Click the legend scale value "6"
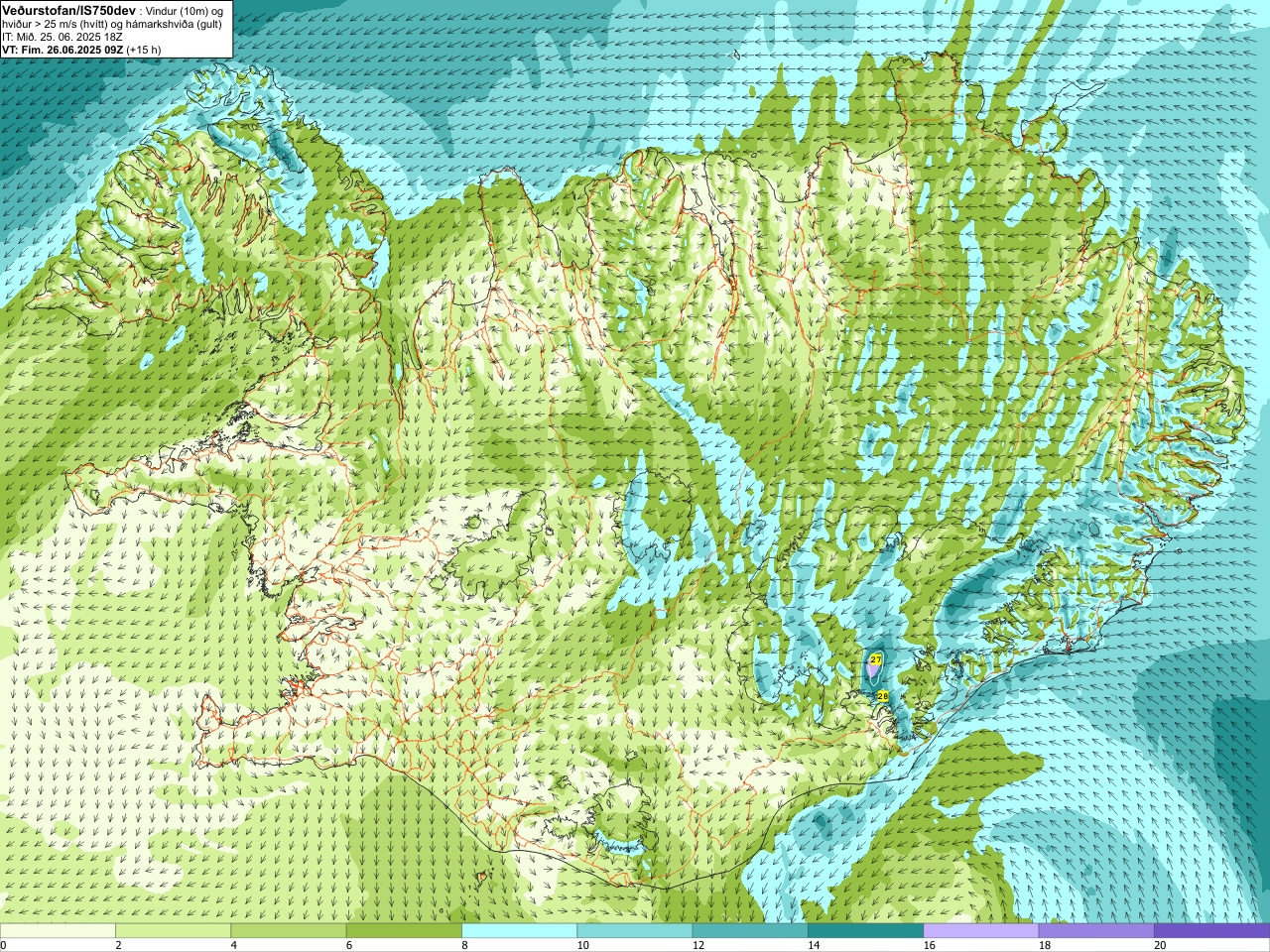The height and width of the screenshot is (952, 1270). 348,945
